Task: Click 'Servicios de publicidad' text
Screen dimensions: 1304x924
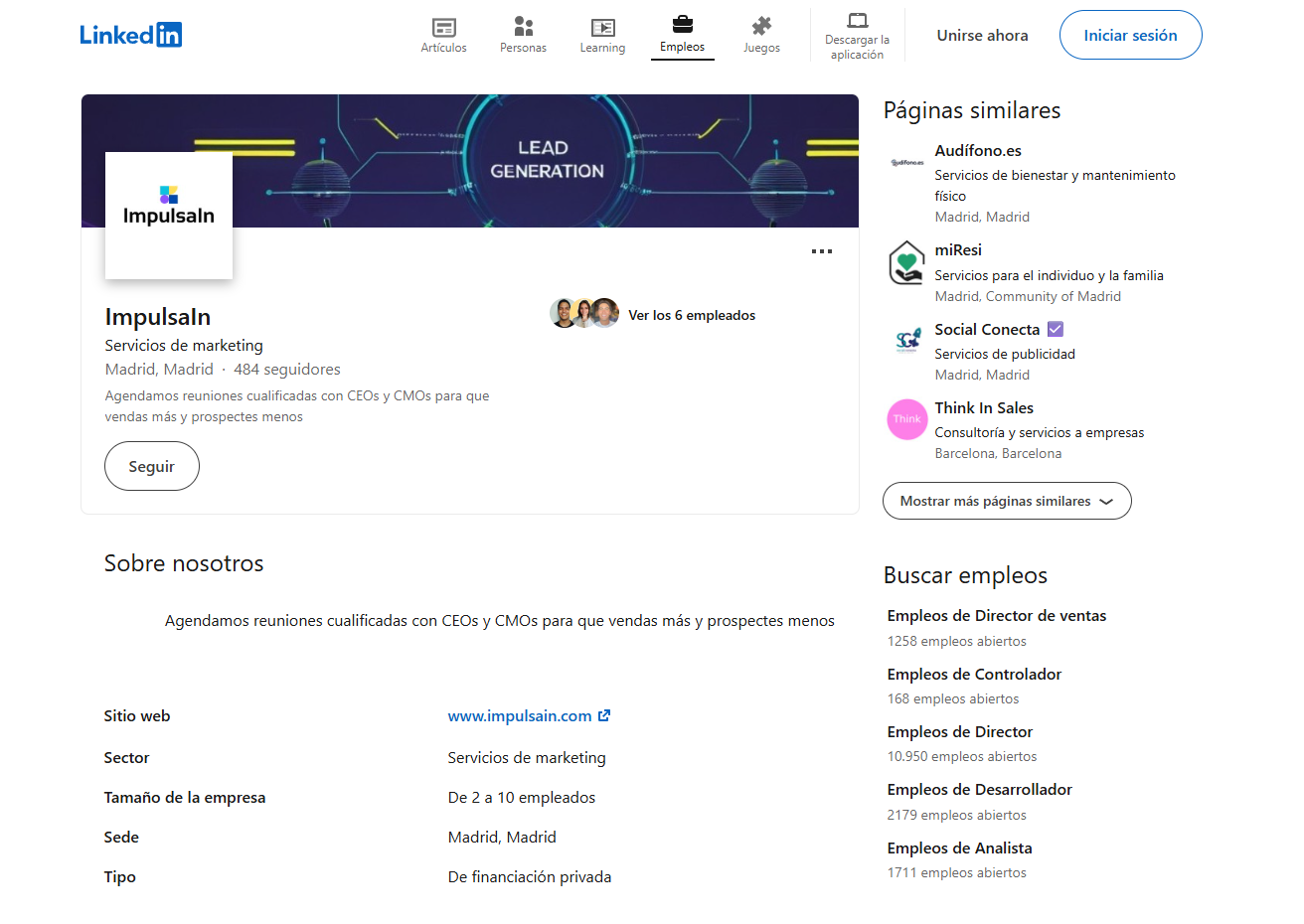Action: 1005,354
